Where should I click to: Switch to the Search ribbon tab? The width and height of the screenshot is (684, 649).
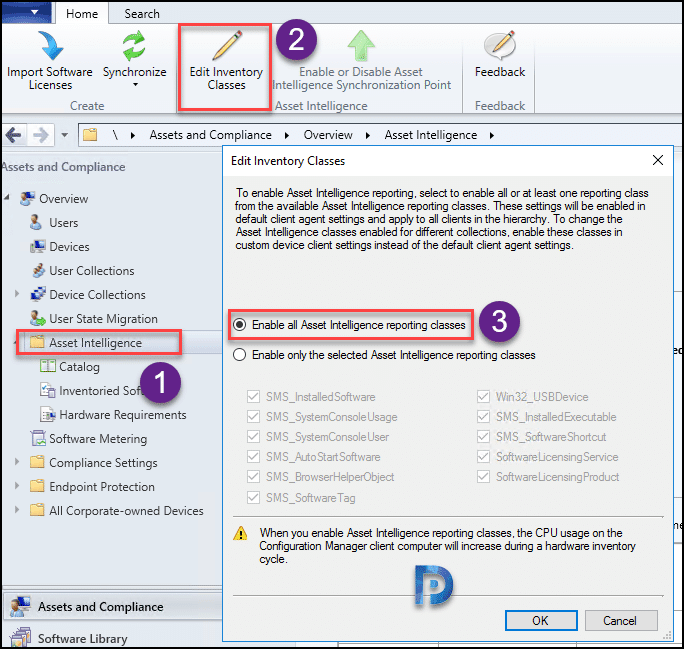pyautogui.click(x=142, y=14)
